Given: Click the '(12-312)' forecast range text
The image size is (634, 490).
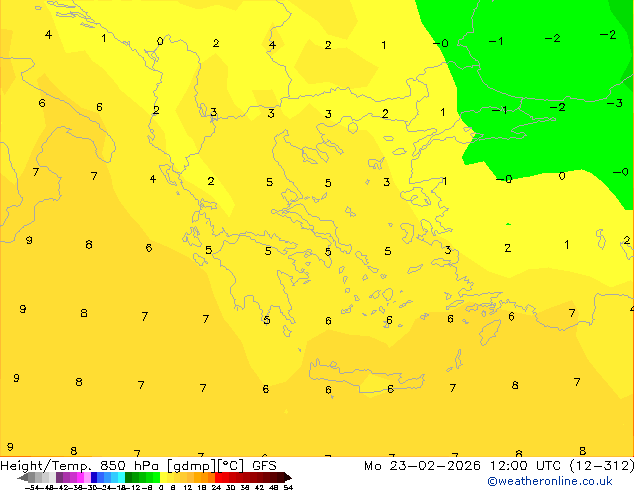Looking at the screenshot, I should [601, 466].
